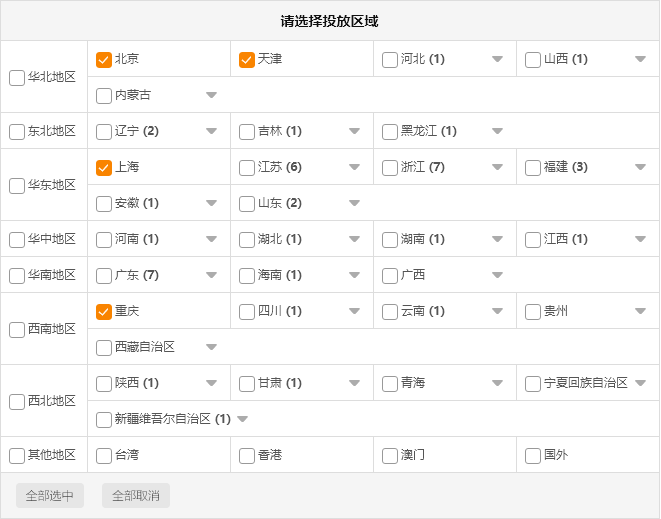
Task: Tick the 湖南 (1) checkbox
Action: 390,240
